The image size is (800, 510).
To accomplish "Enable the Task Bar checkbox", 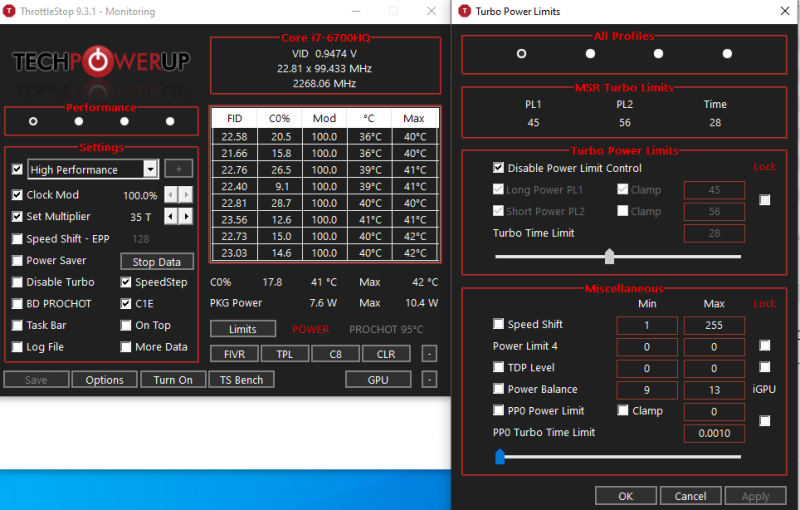I will click(x=17, y=325).
